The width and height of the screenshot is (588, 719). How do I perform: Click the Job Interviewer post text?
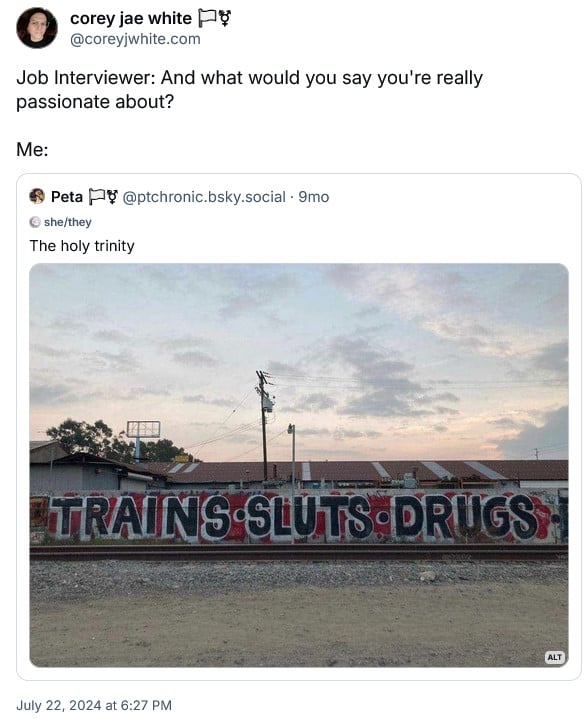pyautogui.click(x=250, y=89)
